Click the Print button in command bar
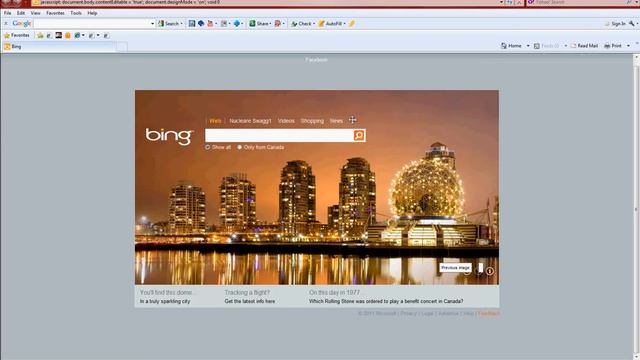The width and height of the screenshot is (640, 360). [613, 46]
